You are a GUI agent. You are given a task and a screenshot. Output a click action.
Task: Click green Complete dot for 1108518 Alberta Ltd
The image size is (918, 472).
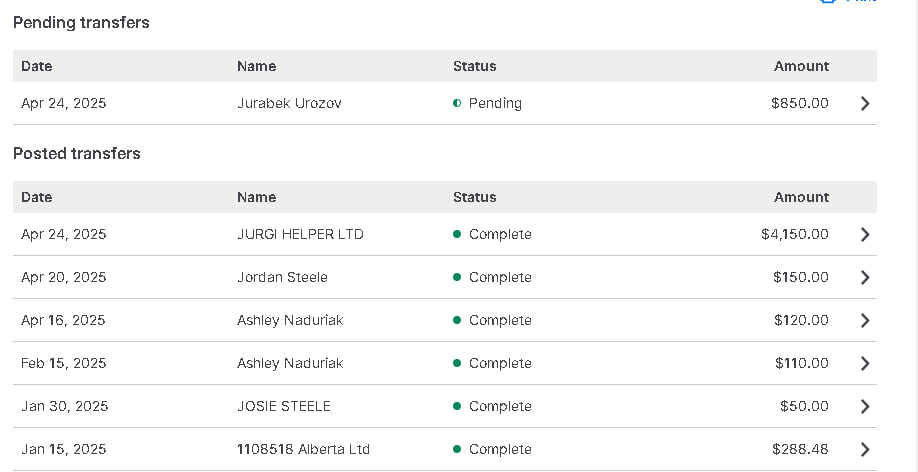click(x=457, y=449)
